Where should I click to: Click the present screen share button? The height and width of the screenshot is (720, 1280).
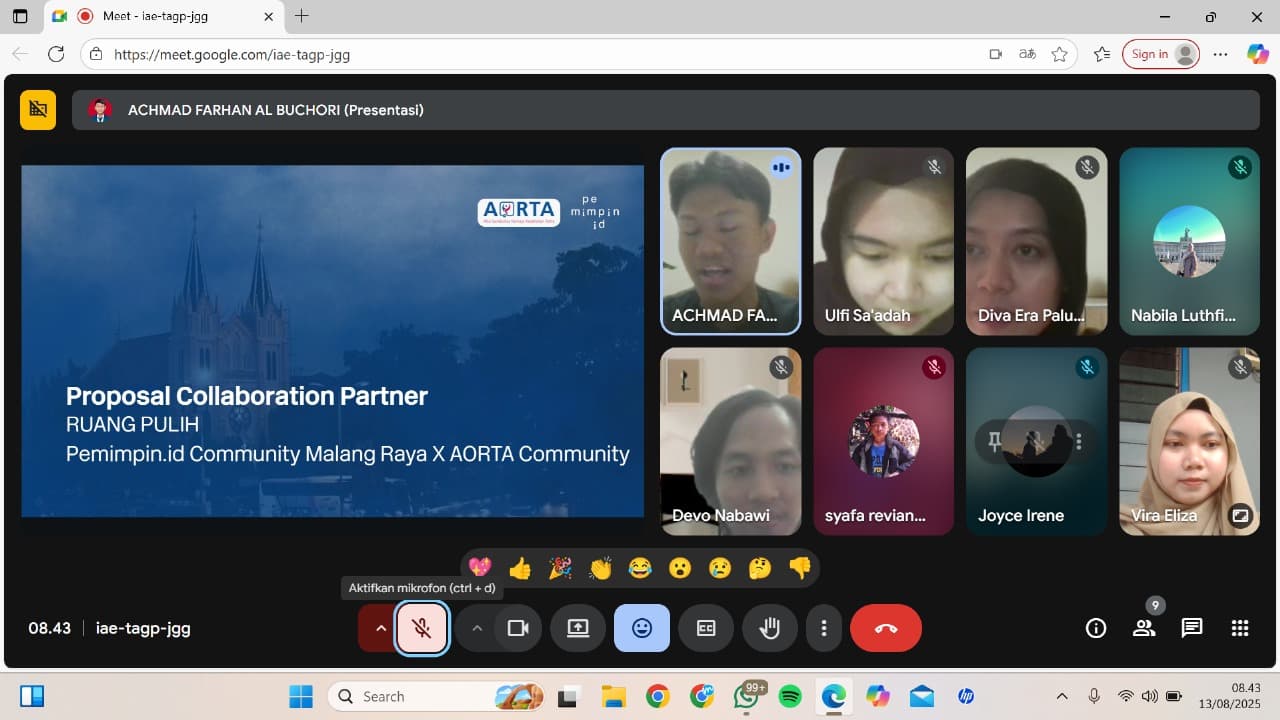click(578, 628)
